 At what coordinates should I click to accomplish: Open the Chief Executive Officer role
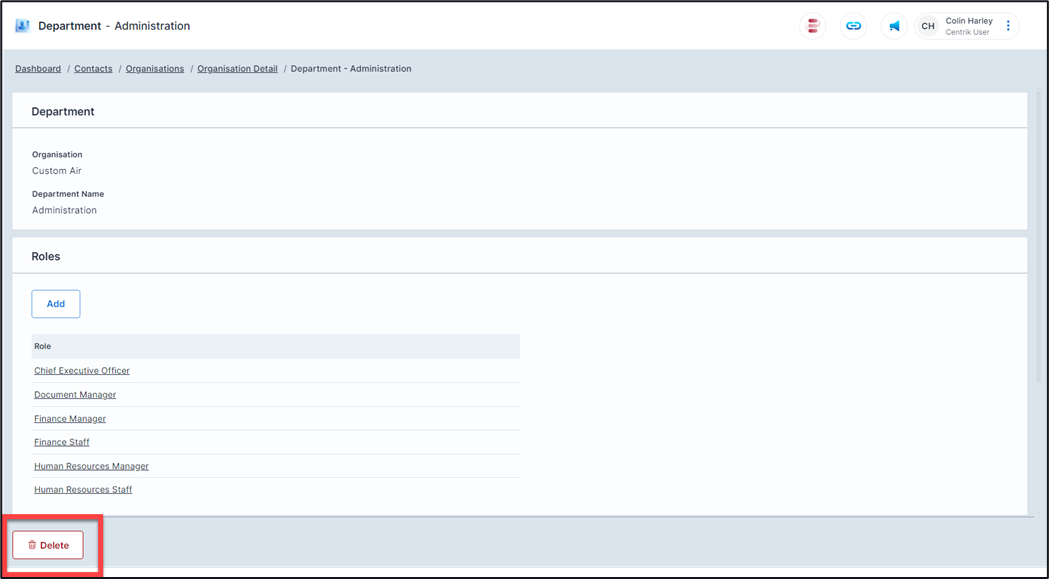82,371
